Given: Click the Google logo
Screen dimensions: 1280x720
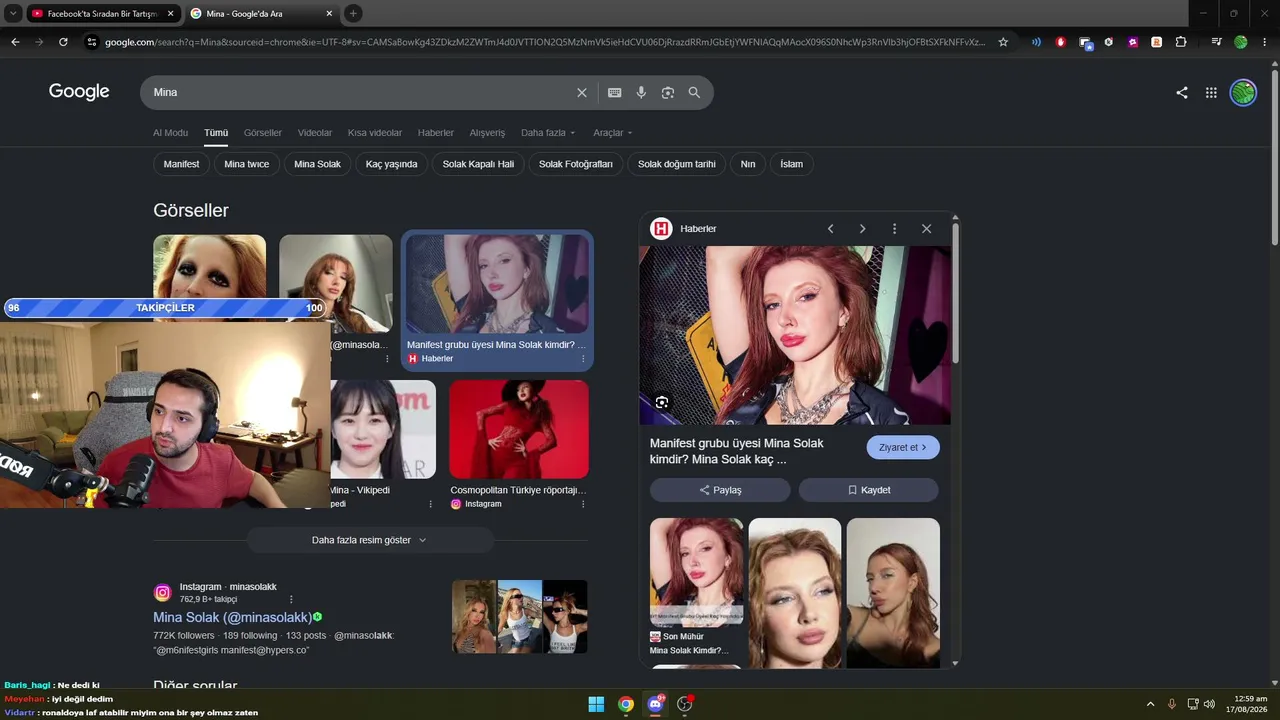Looking at the screenshot, I should click(79, 91).
